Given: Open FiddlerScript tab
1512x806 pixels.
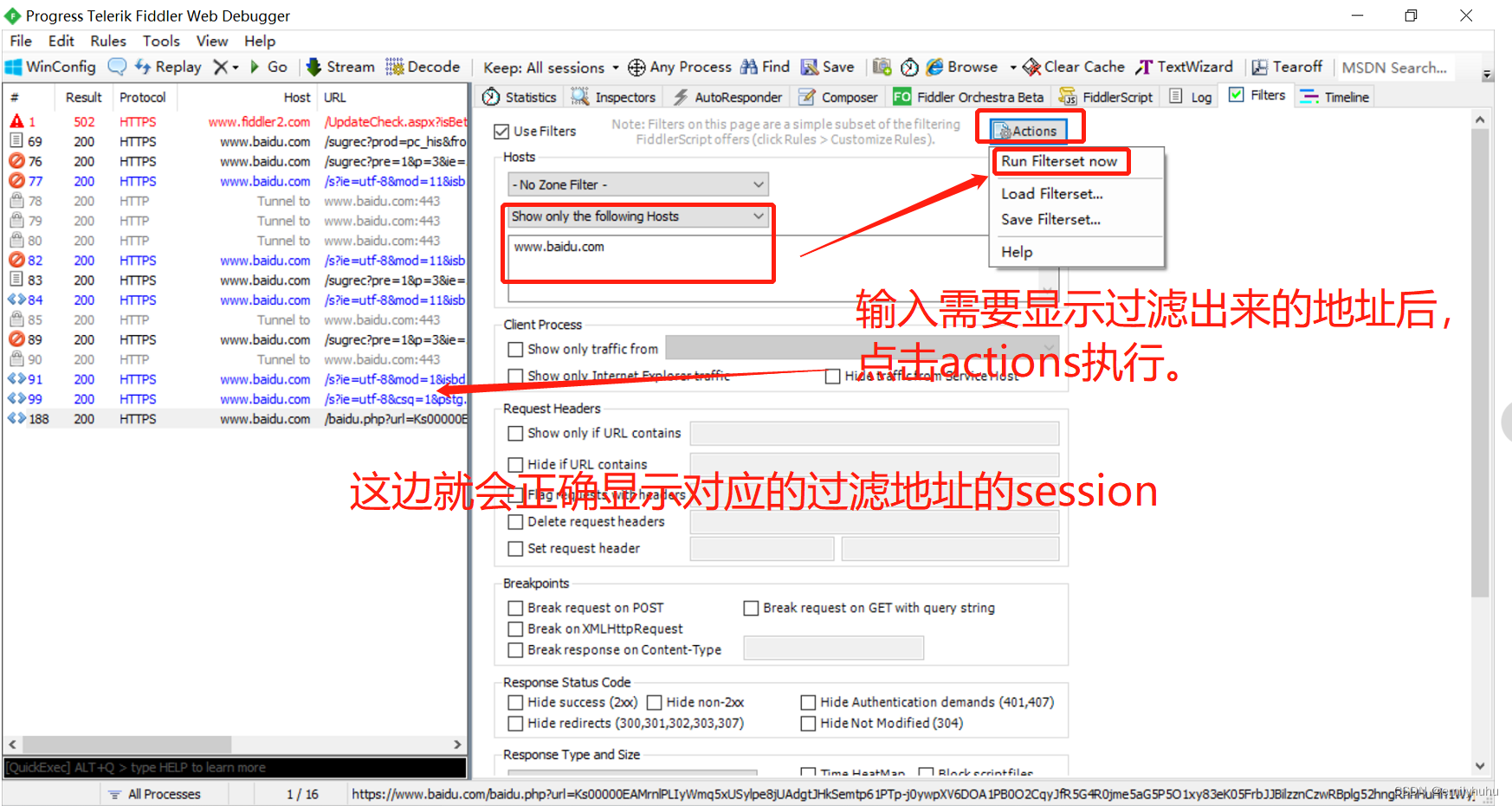Looking at the screenshot, I should coord(1106,97).
